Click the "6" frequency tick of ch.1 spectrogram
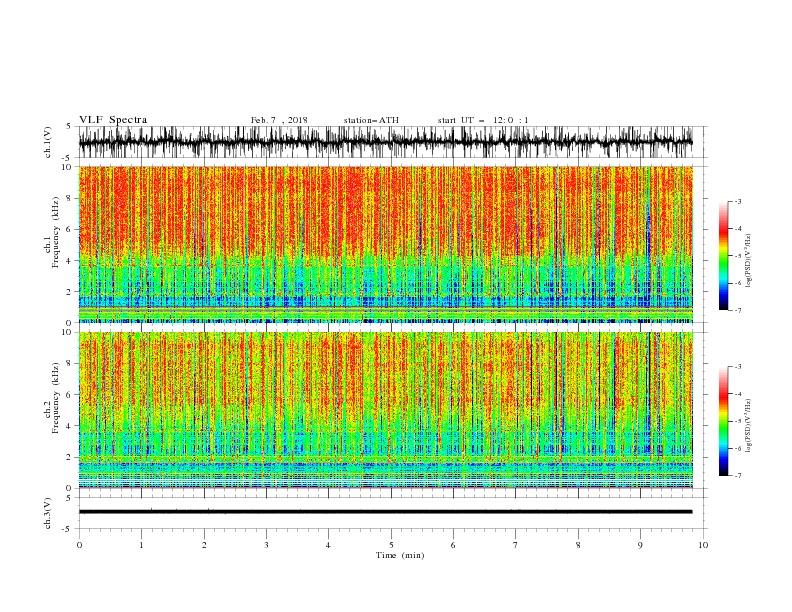 tap(69, 229)
